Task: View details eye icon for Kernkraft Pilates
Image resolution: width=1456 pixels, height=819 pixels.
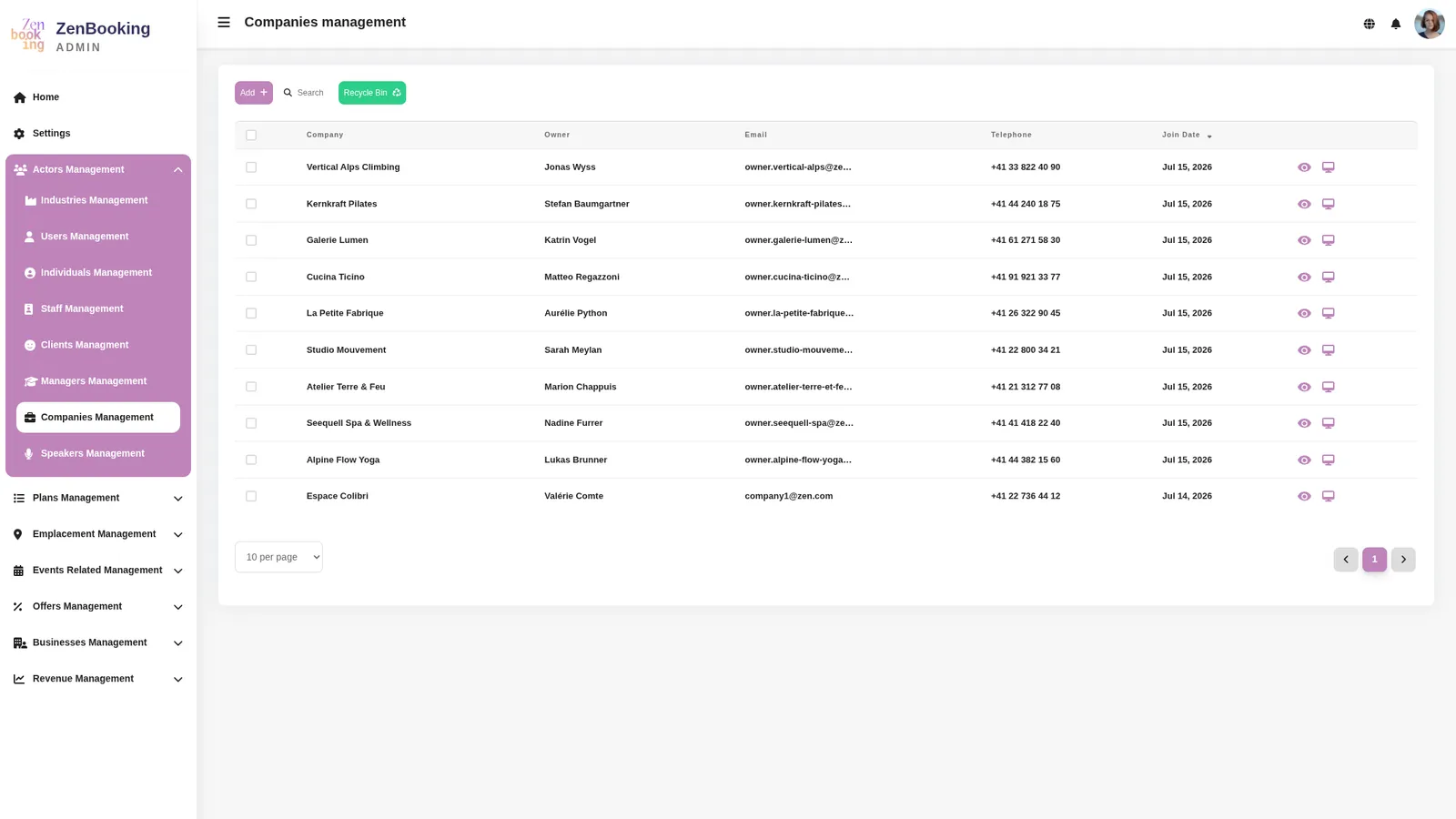Action: click(1304, 204)
